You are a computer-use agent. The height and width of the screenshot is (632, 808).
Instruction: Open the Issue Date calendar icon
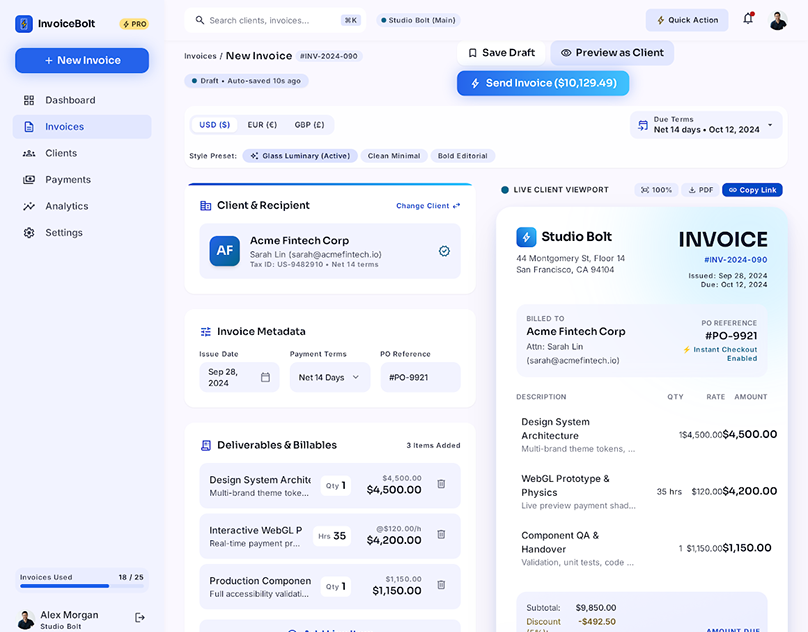coord(265,377)
